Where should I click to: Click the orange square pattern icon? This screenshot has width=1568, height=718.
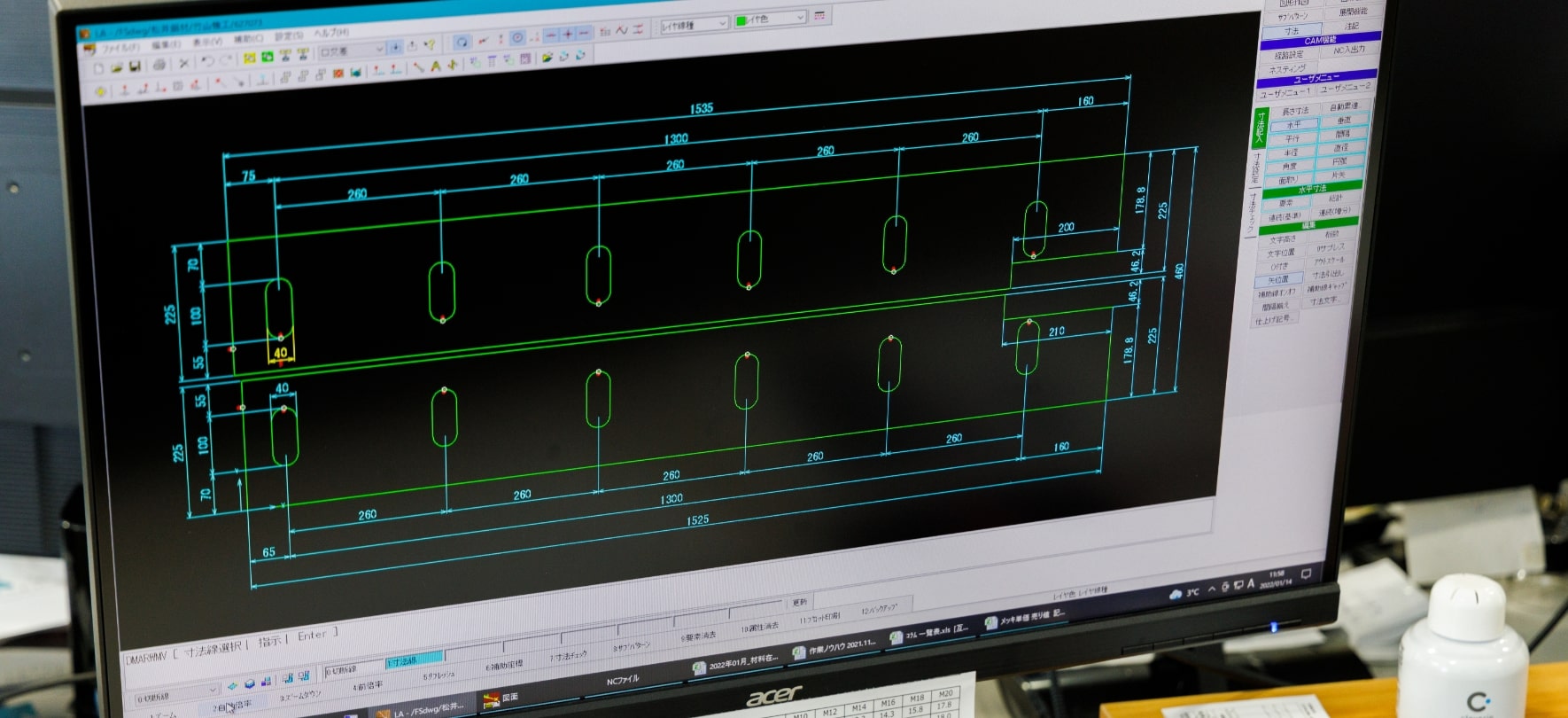point(338,73)
